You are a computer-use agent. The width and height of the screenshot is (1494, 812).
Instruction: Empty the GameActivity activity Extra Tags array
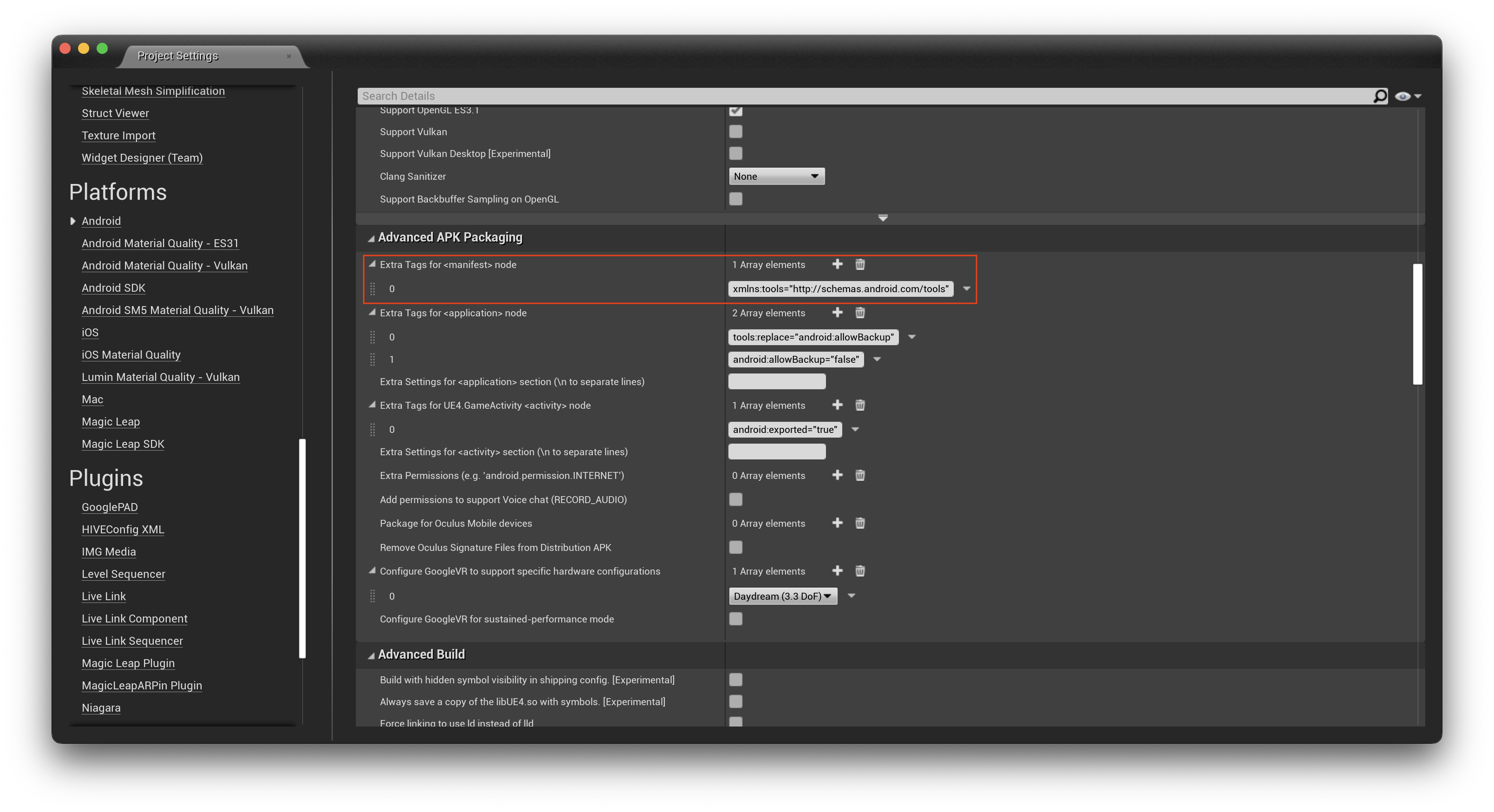pos(859,406)
